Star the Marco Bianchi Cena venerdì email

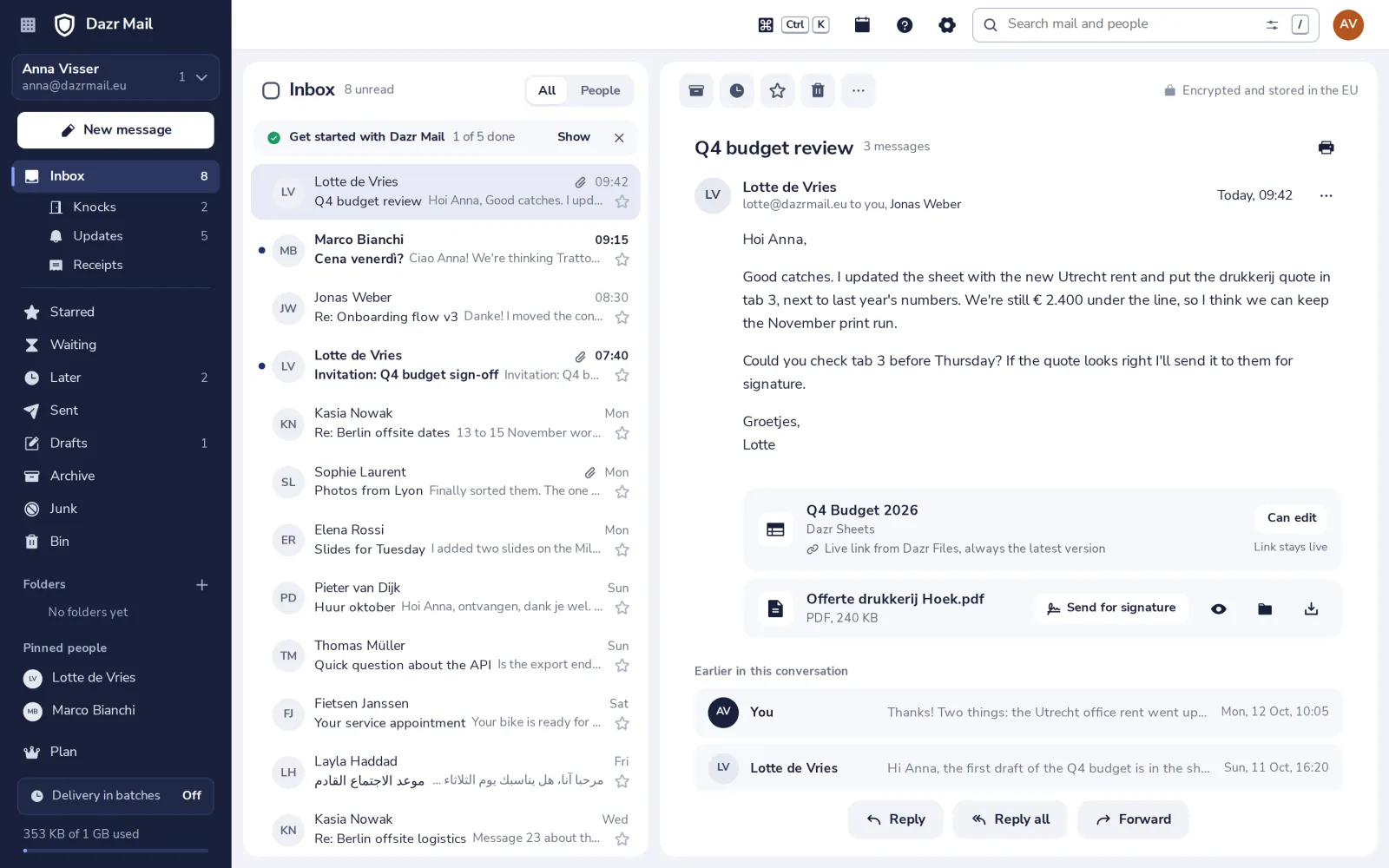point(622,260)
